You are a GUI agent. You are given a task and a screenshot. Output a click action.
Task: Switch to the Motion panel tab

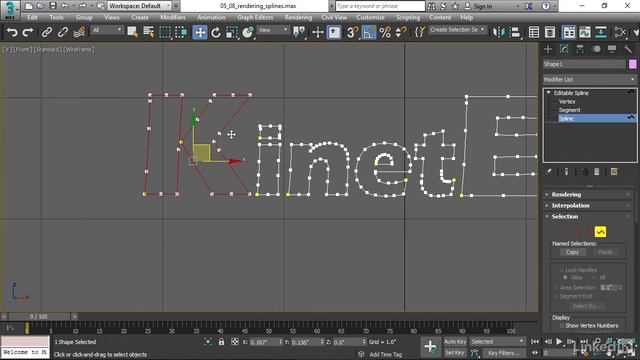[x=596, y=49]
